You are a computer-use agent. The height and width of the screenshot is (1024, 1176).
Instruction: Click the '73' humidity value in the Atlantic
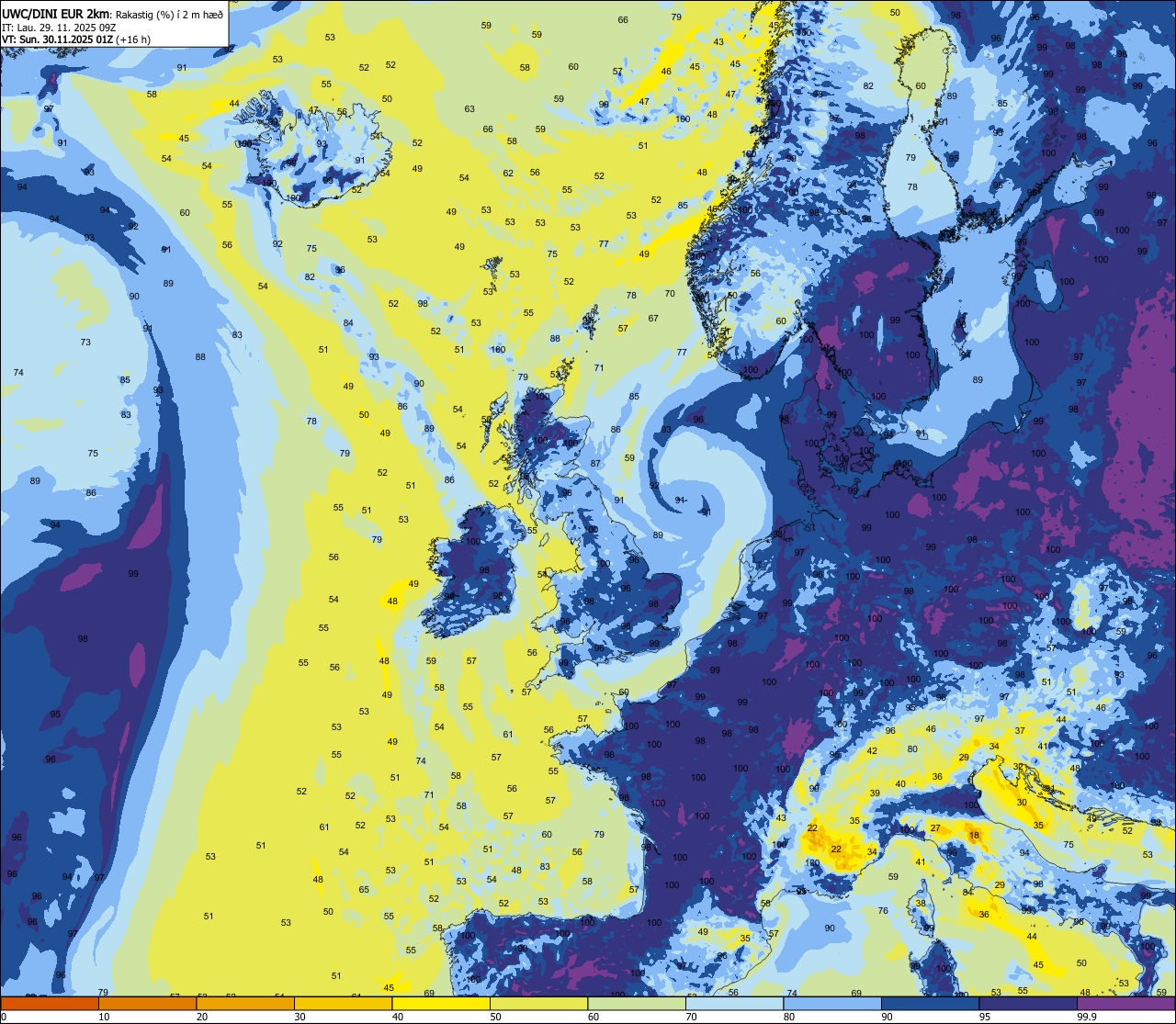pyautogui.click(x=85, y=342)
